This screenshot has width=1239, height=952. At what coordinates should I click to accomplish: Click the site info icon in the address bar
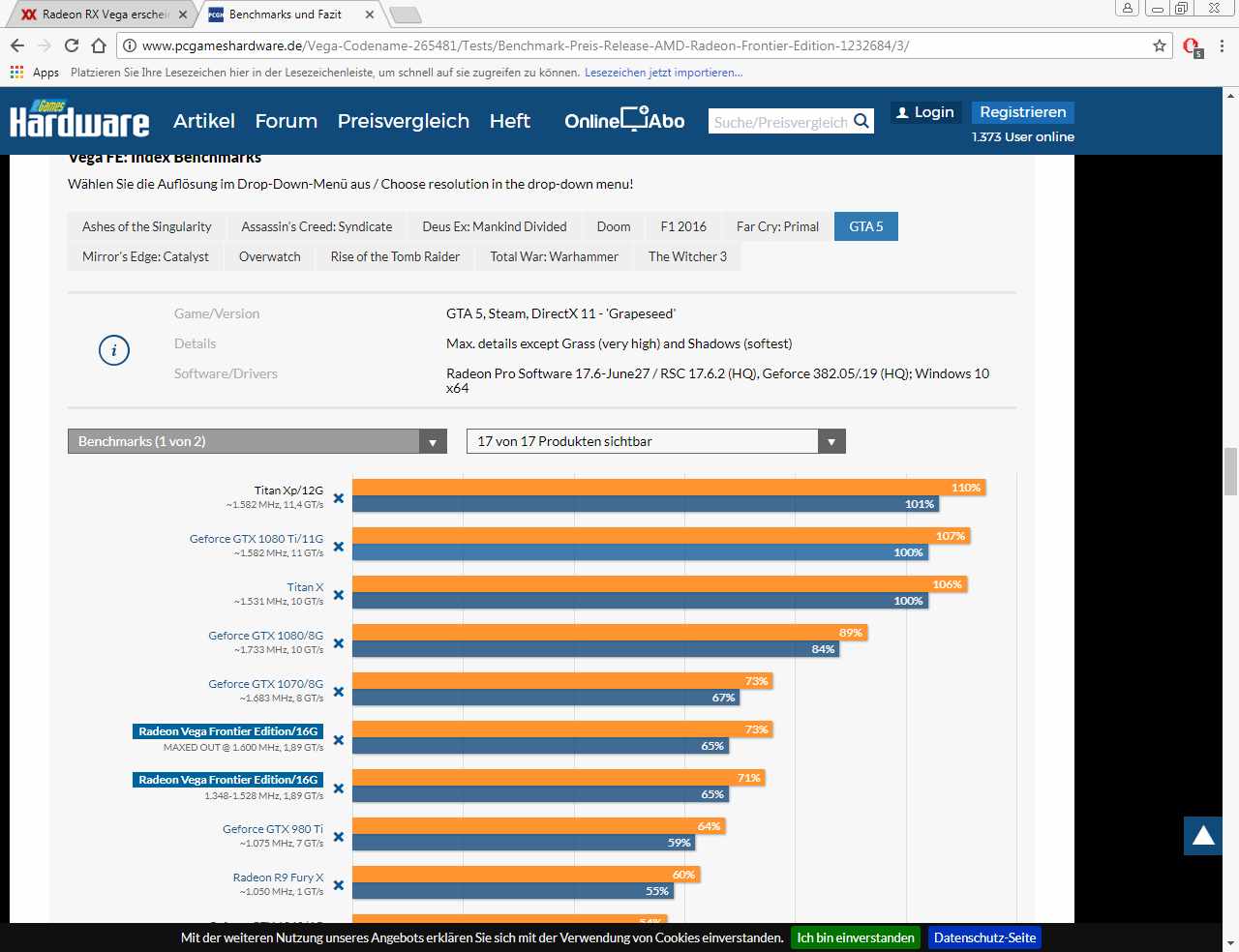click(x=130, y=45)
